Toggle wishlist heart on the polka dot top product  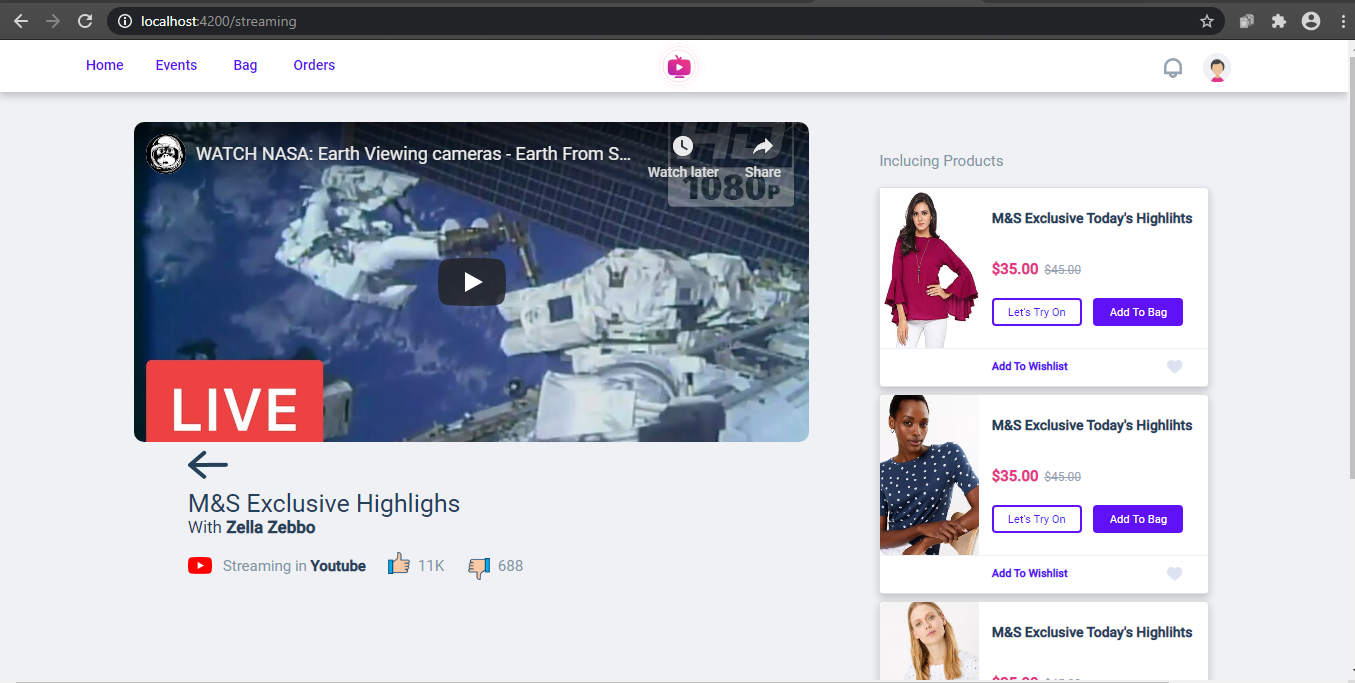pyautogui.click(x=1175, y=574)
